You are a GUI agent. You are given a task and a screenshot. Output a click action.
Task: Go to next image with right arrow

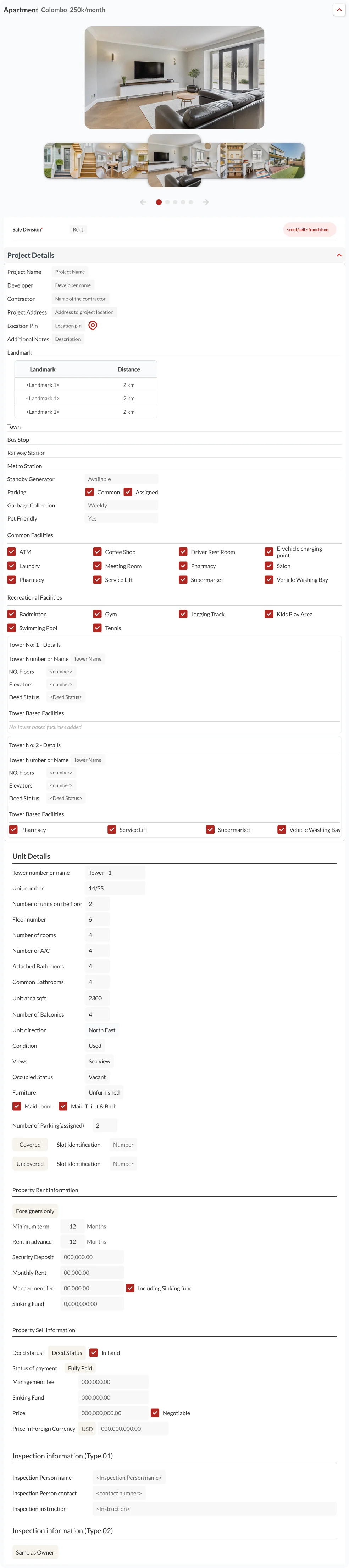206,202
